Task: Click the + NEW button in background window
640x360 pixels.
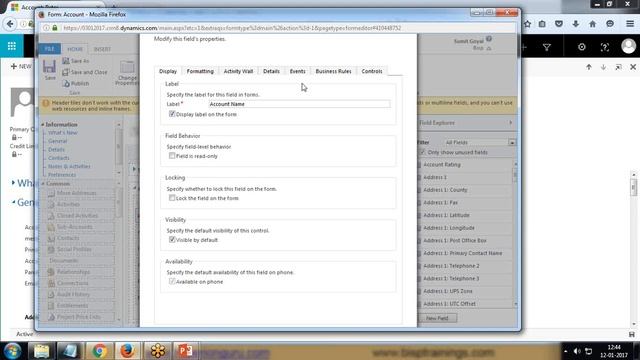Action: point(20,66)
